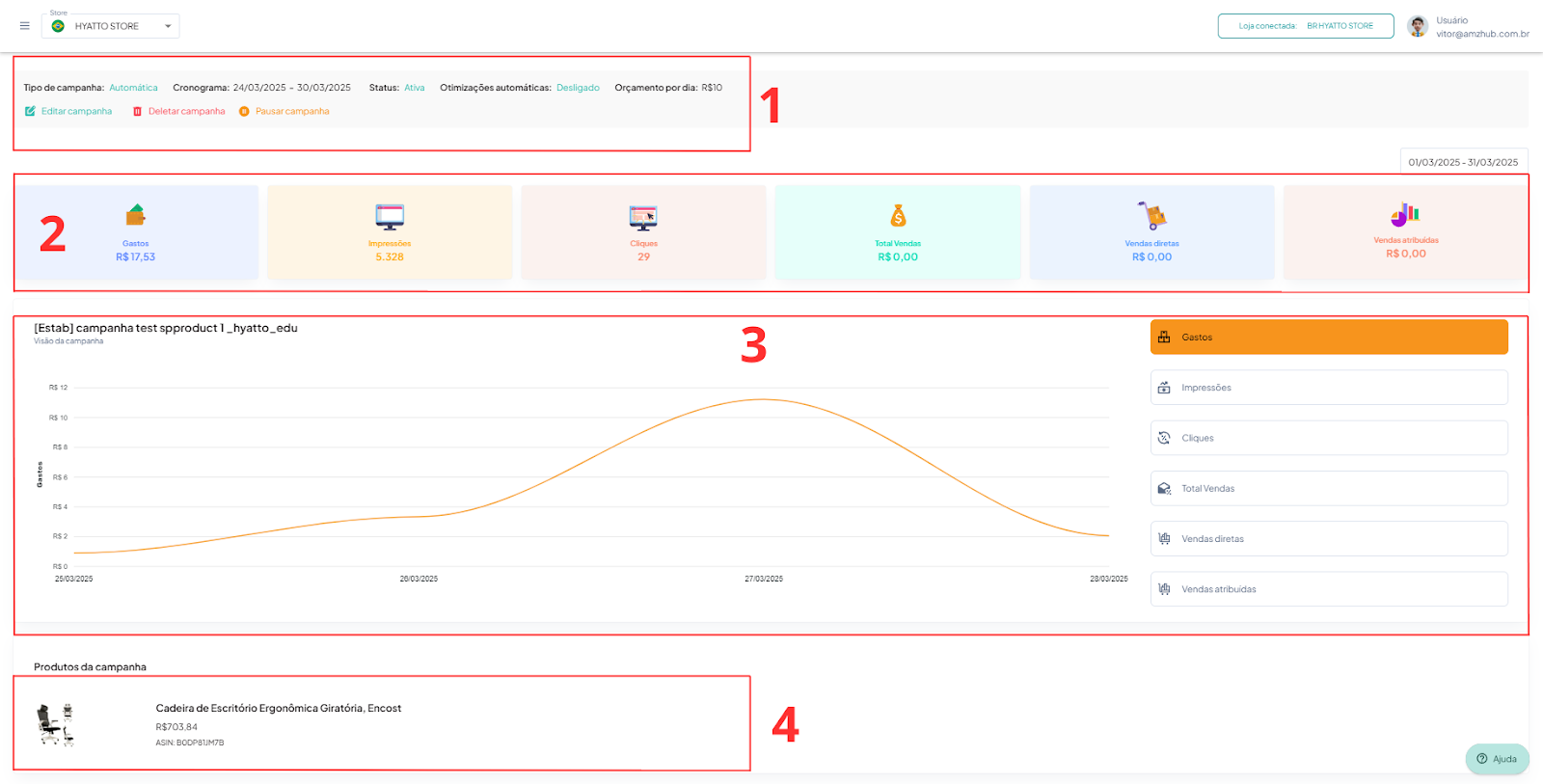Select the Vendas atribuídas chart metric tab
The width and height of the screenshot is (1543, 784).
pyautogui.click(x=1329, y=589)
